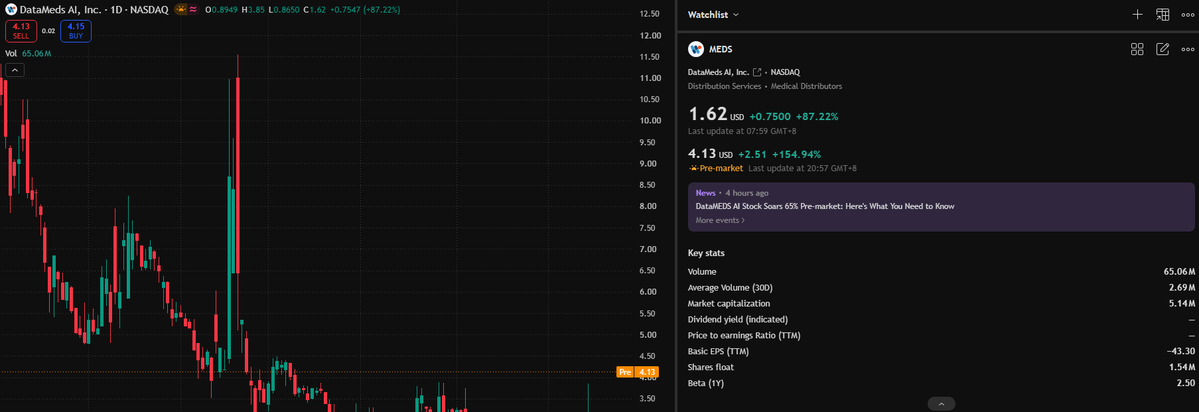Click the pink wavy data status icon
This screenshot has height=412, width=1199.
point(193,10)
